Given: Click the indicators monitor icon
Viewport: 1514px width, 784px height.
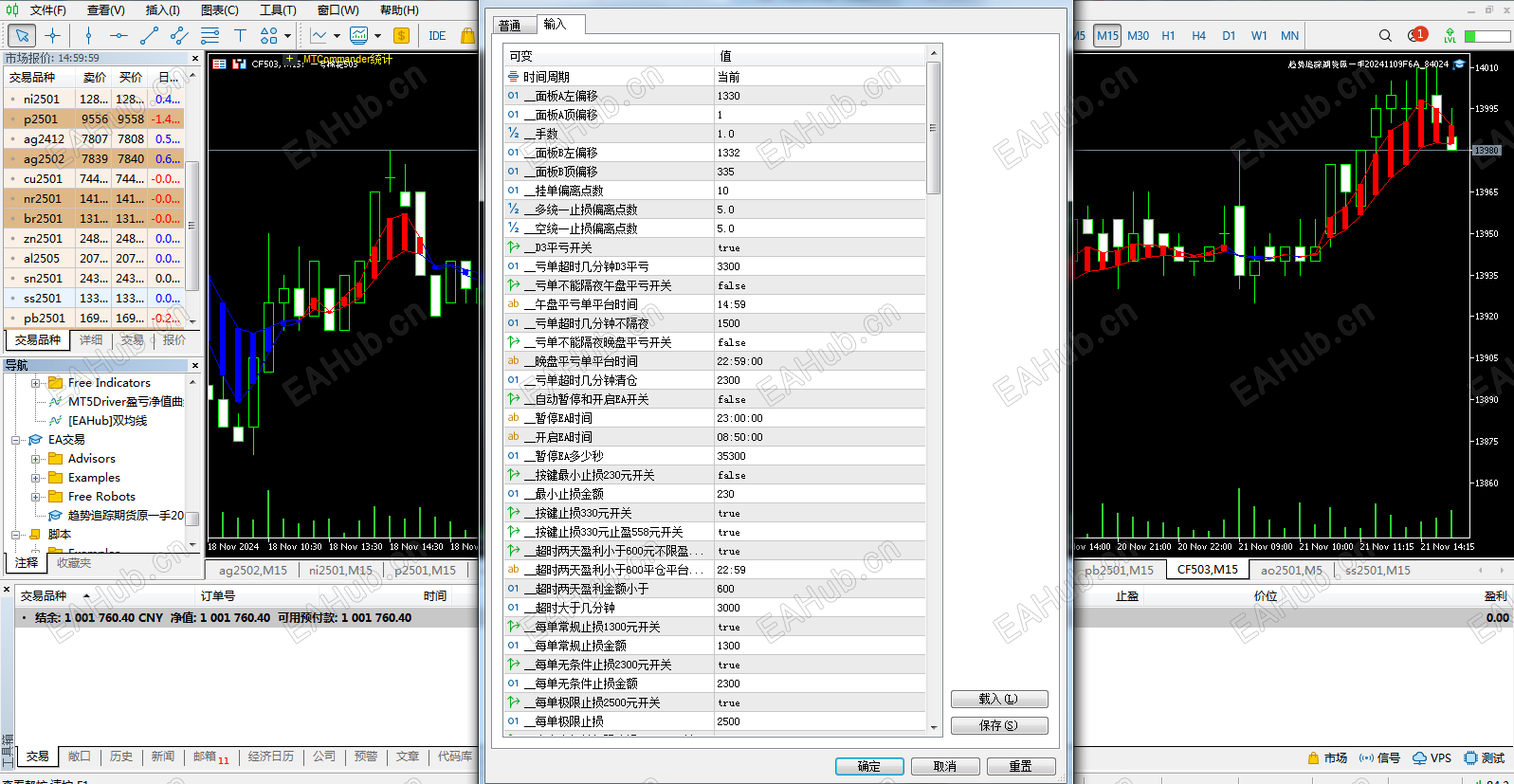Looking at the screenshot, I should 358,36.
